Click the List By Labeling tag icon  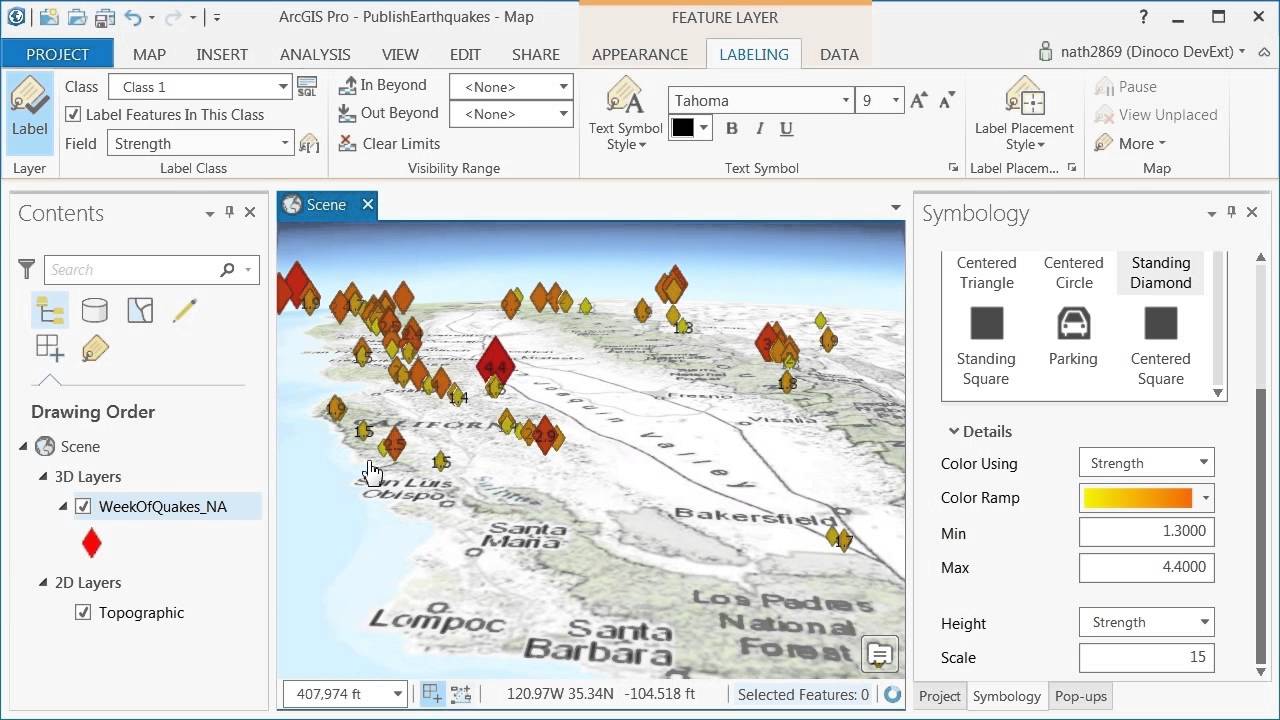94,347
